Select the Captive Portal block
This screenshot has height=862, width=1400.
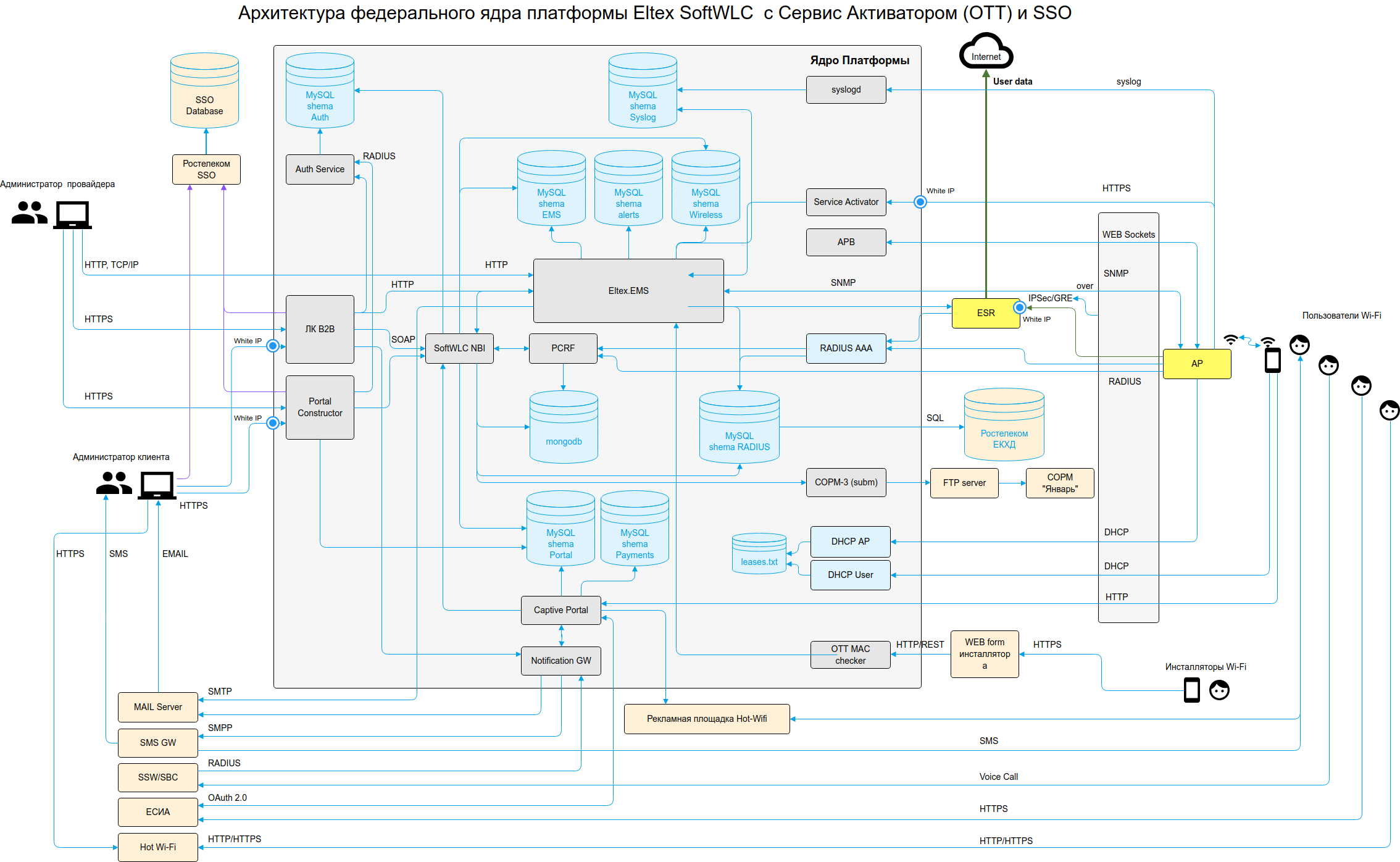[x=560, y=610]
